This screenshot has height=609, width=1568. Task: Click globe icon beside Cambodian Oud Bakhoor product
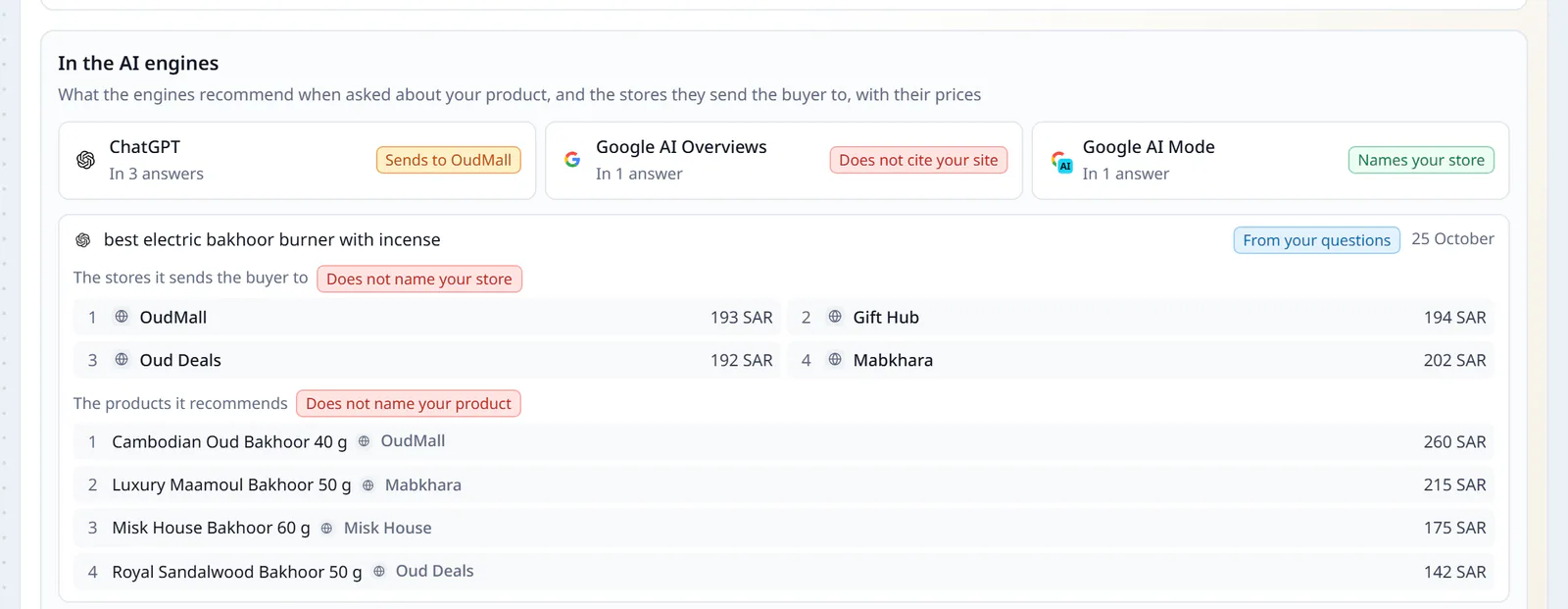[x=364, y=441]
